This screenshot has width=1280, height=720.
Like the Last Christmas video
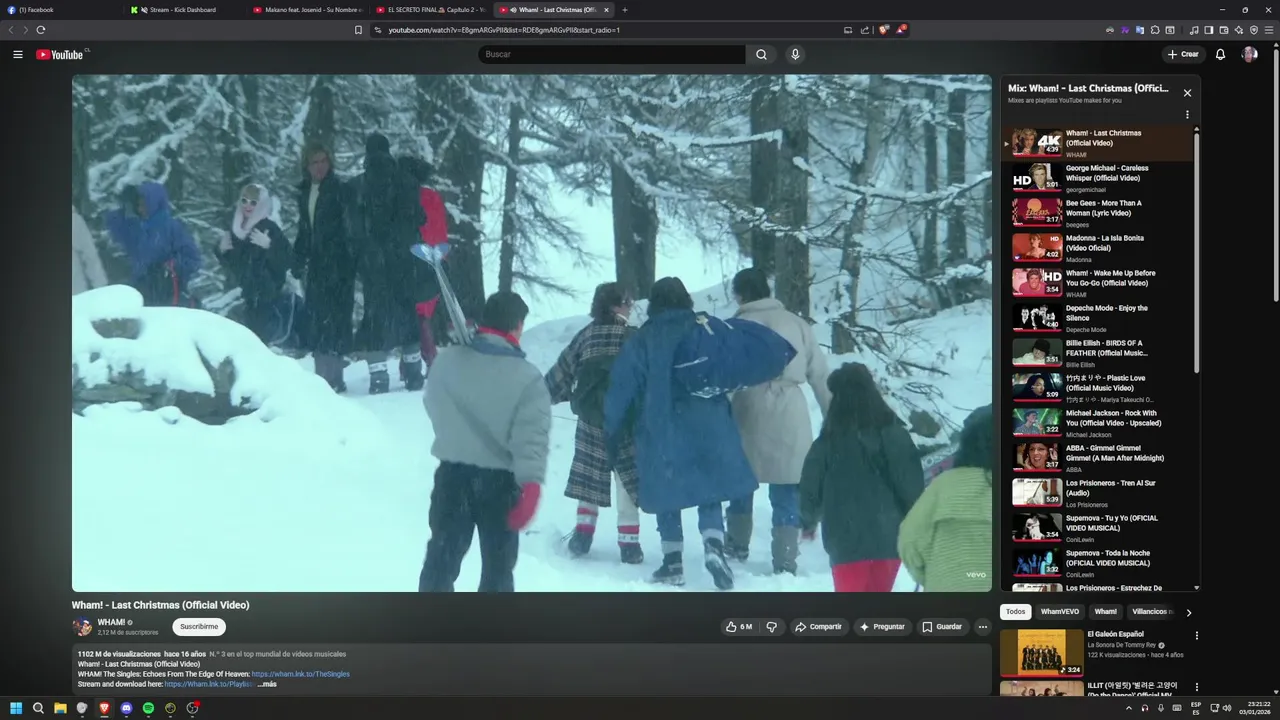coord(739,627)
